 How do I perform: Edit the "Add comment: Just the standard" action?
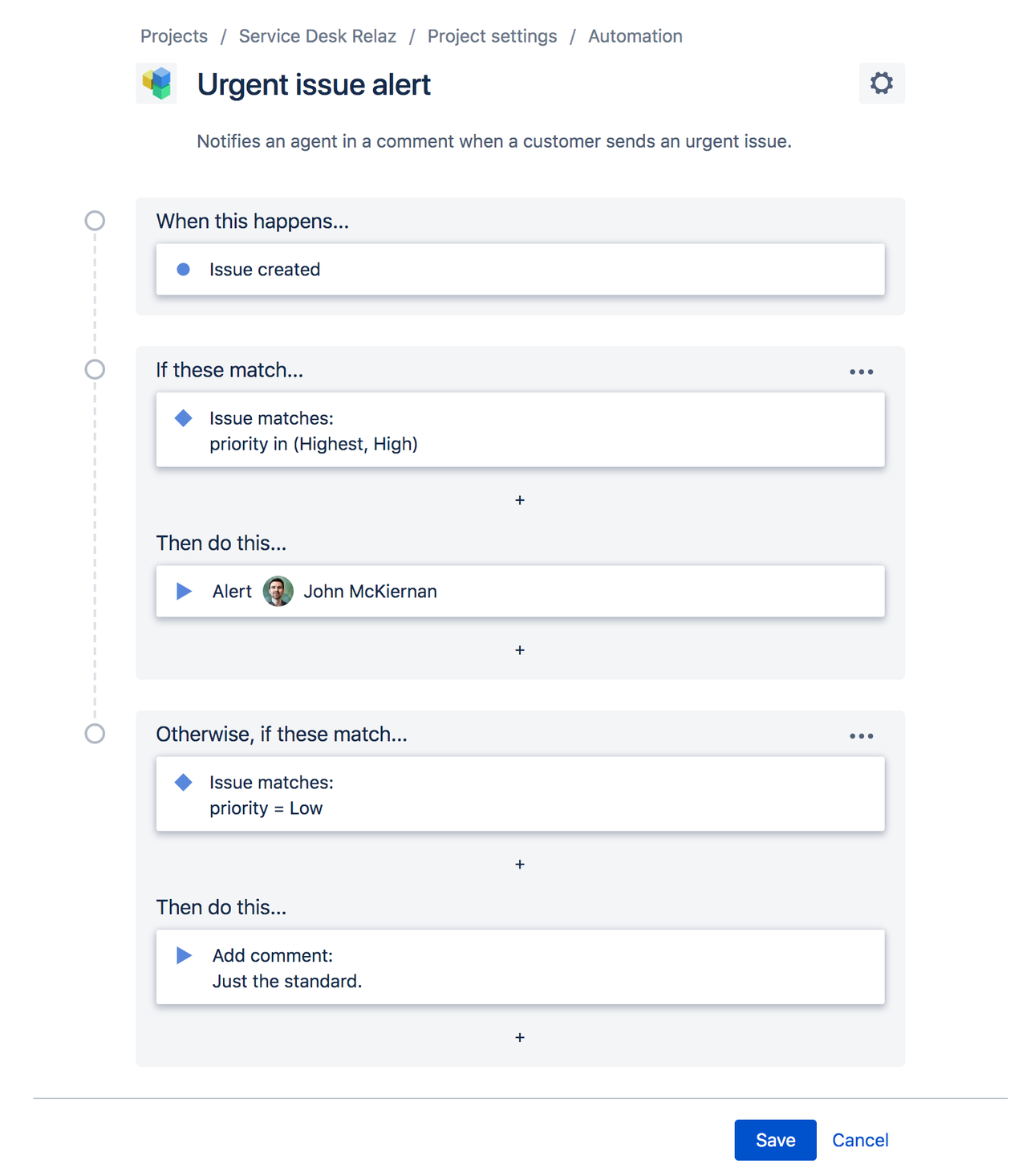(520, 967)
